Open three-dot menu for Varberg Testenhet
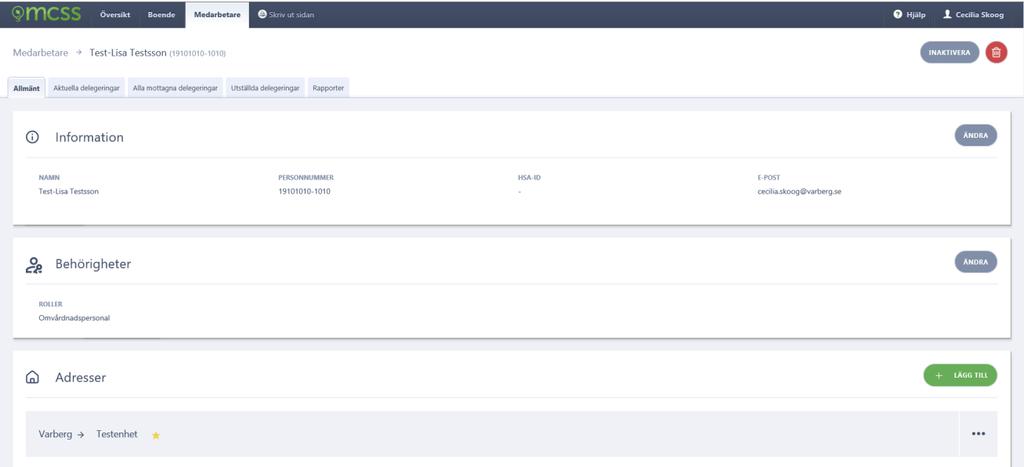This screenshot has width=1024, height=467. point(978,434)
